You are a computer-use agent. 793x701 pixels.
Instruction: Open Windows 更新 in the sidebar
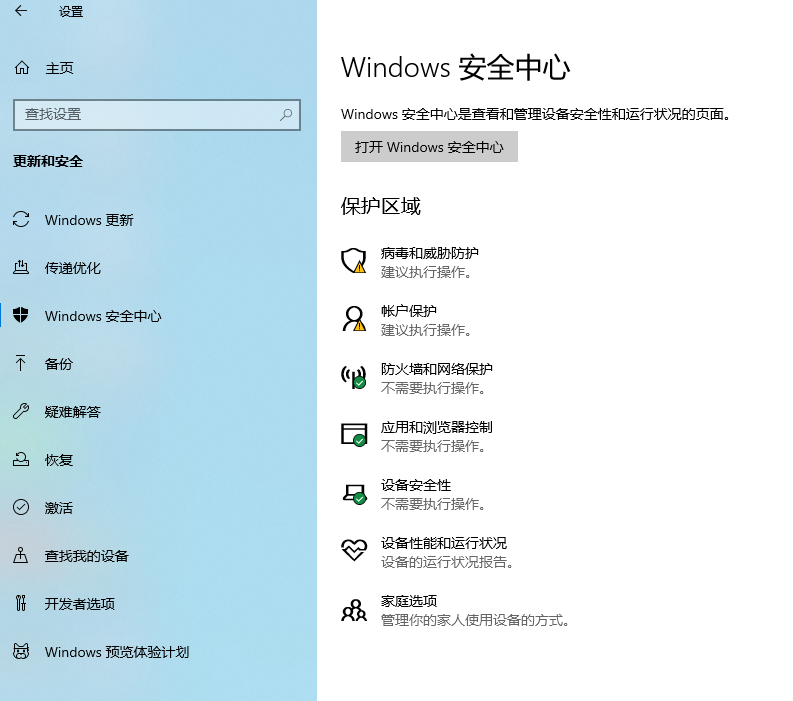pos(89,220)
